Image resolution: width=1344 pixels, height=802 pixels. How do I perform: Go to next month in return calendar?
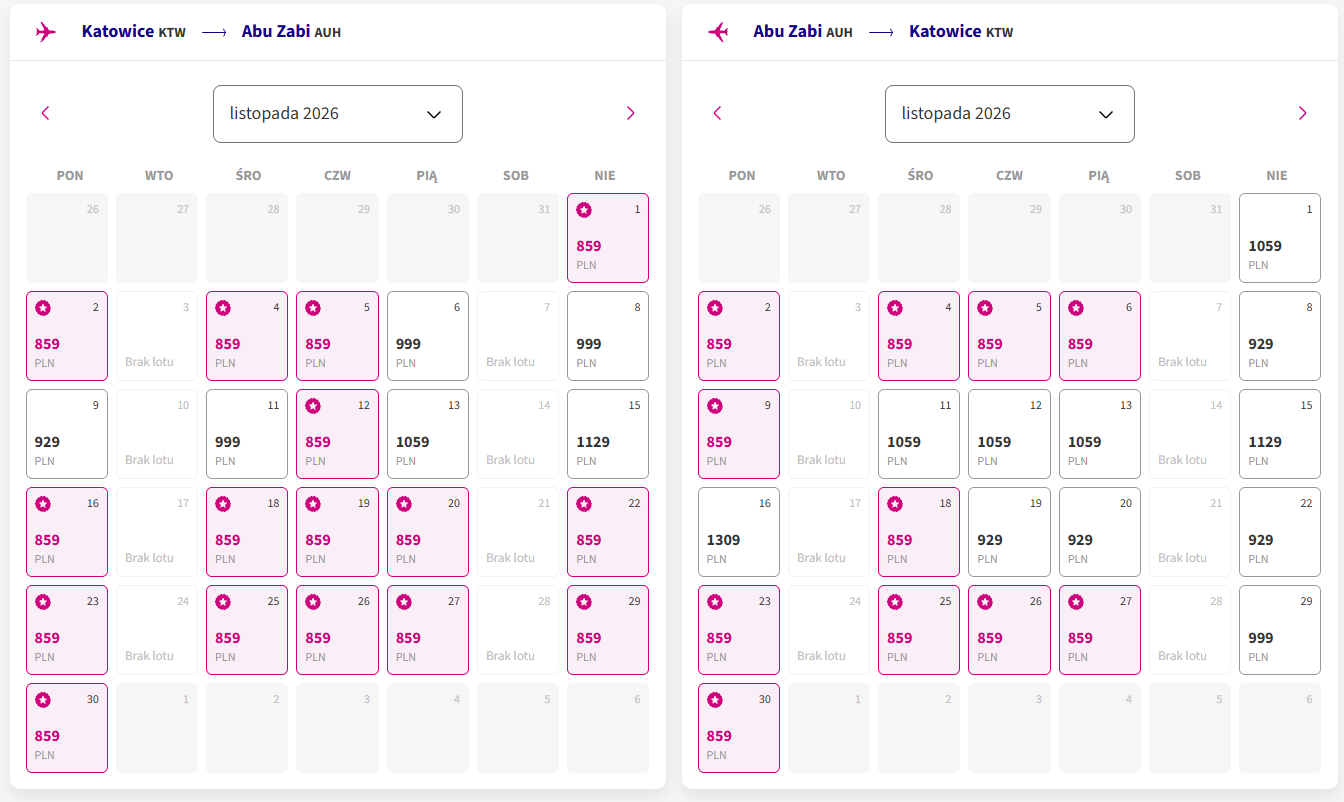(x=1302, y=113)
